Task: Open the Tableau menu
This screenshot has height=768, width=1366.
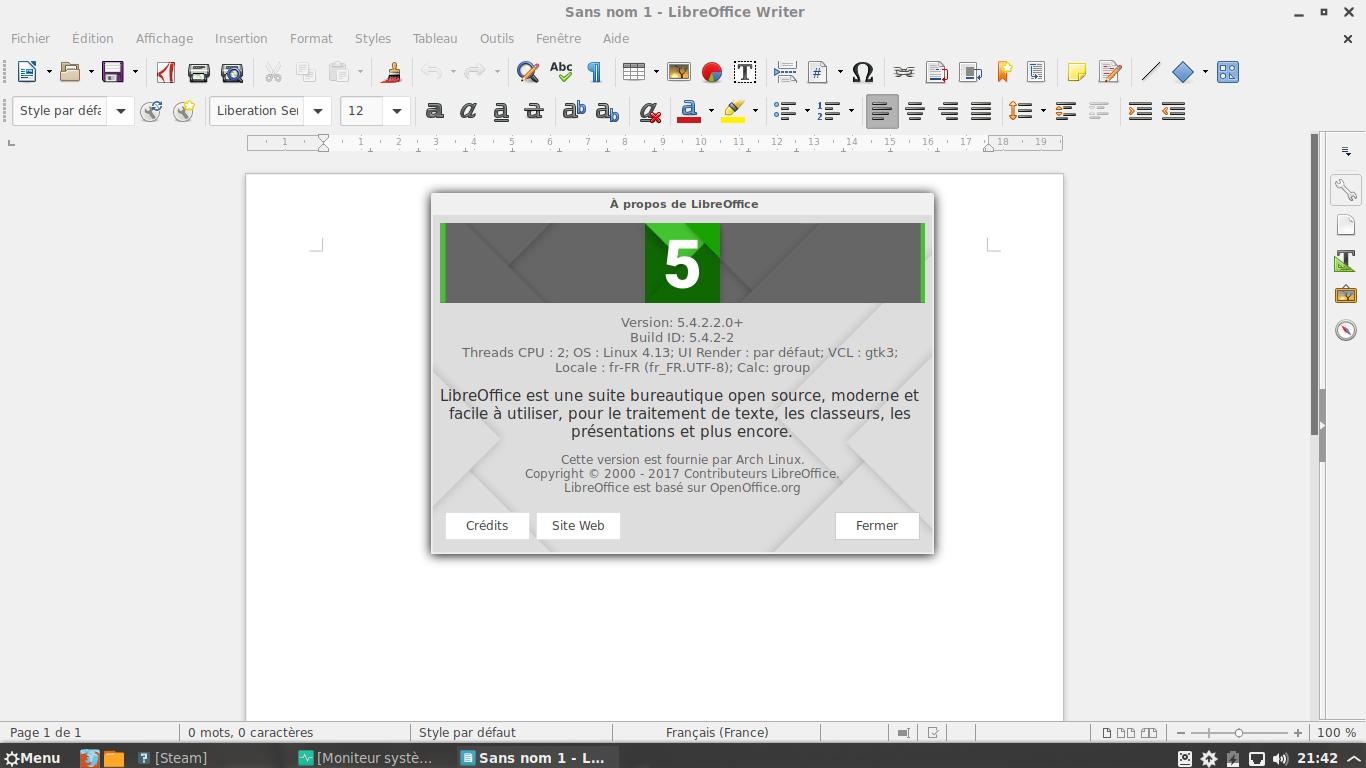Action: (435, 38)
